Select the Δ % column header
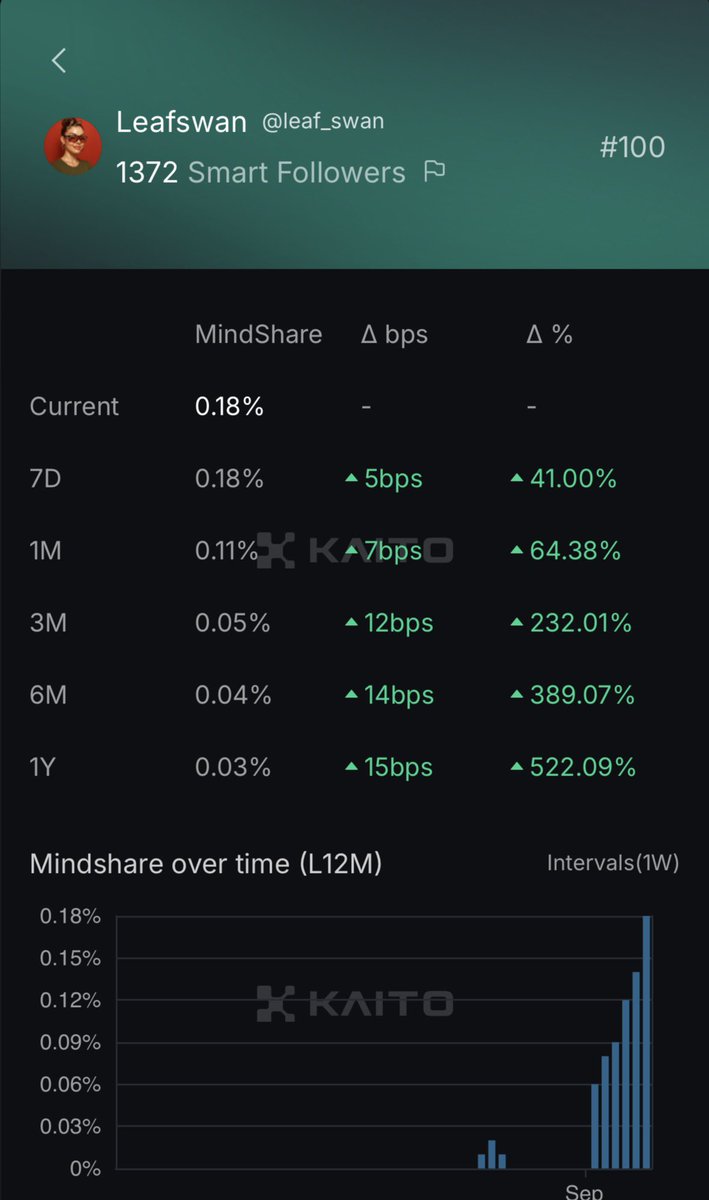 (549, 335)
